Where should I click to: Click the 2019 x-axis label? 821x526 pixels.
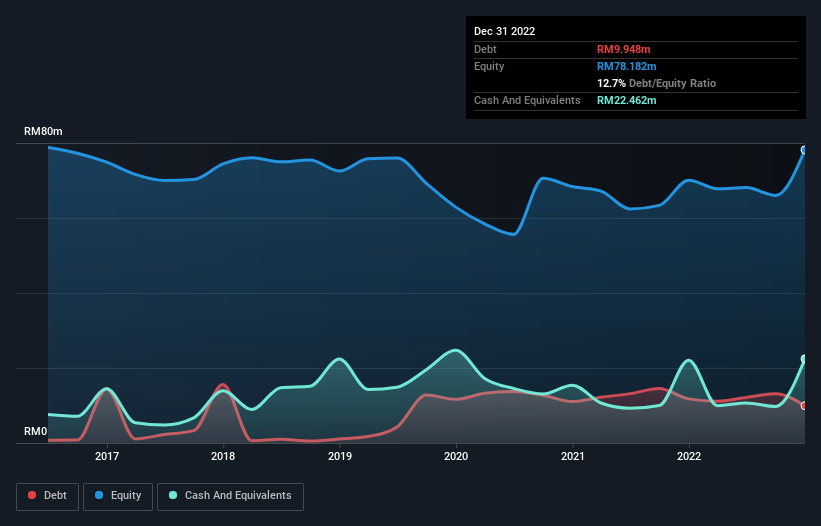pyautogui.click(x=340, y=456)
